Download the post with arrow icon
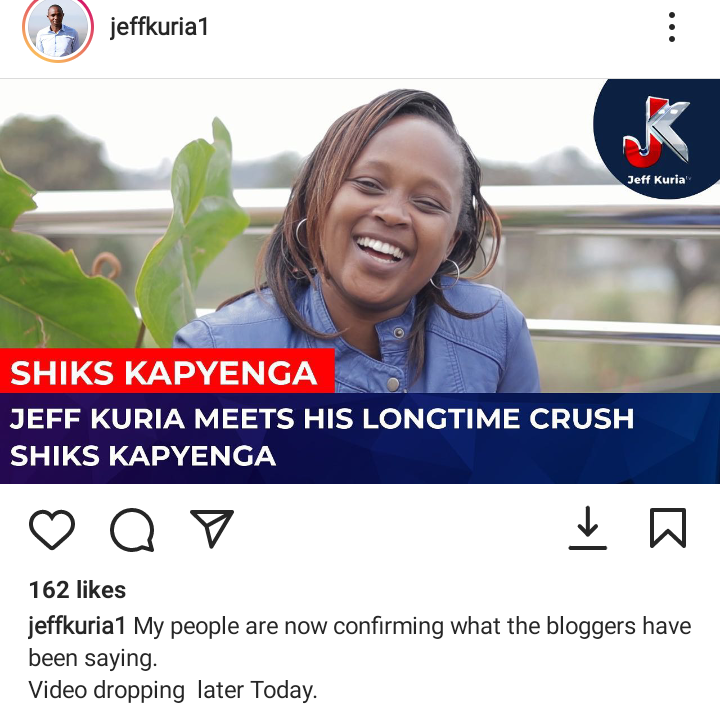 pyautogui.click(x=587, y=528)
